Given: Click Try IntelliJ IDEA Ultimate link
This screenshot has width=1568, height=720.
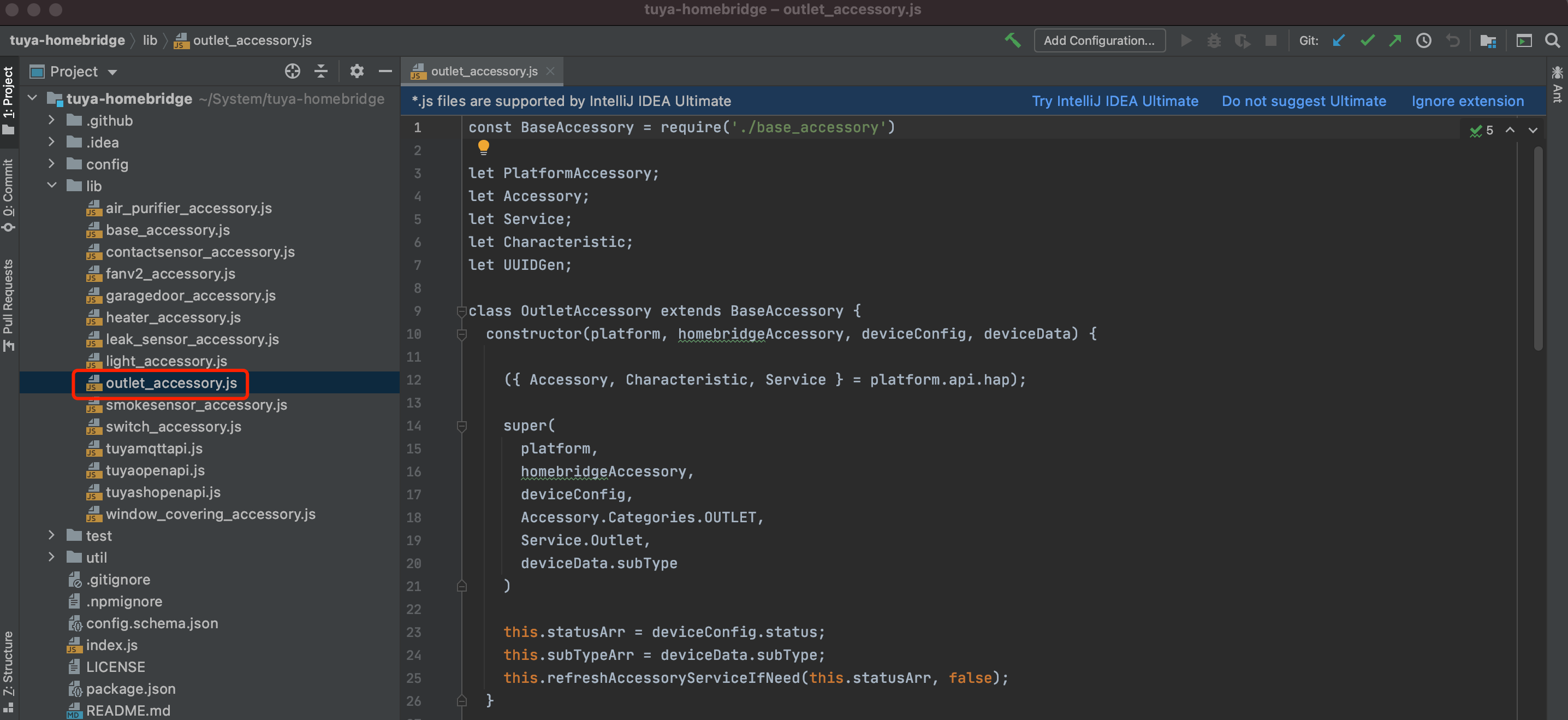Looking at the screenshot, I should point(1115,101).
